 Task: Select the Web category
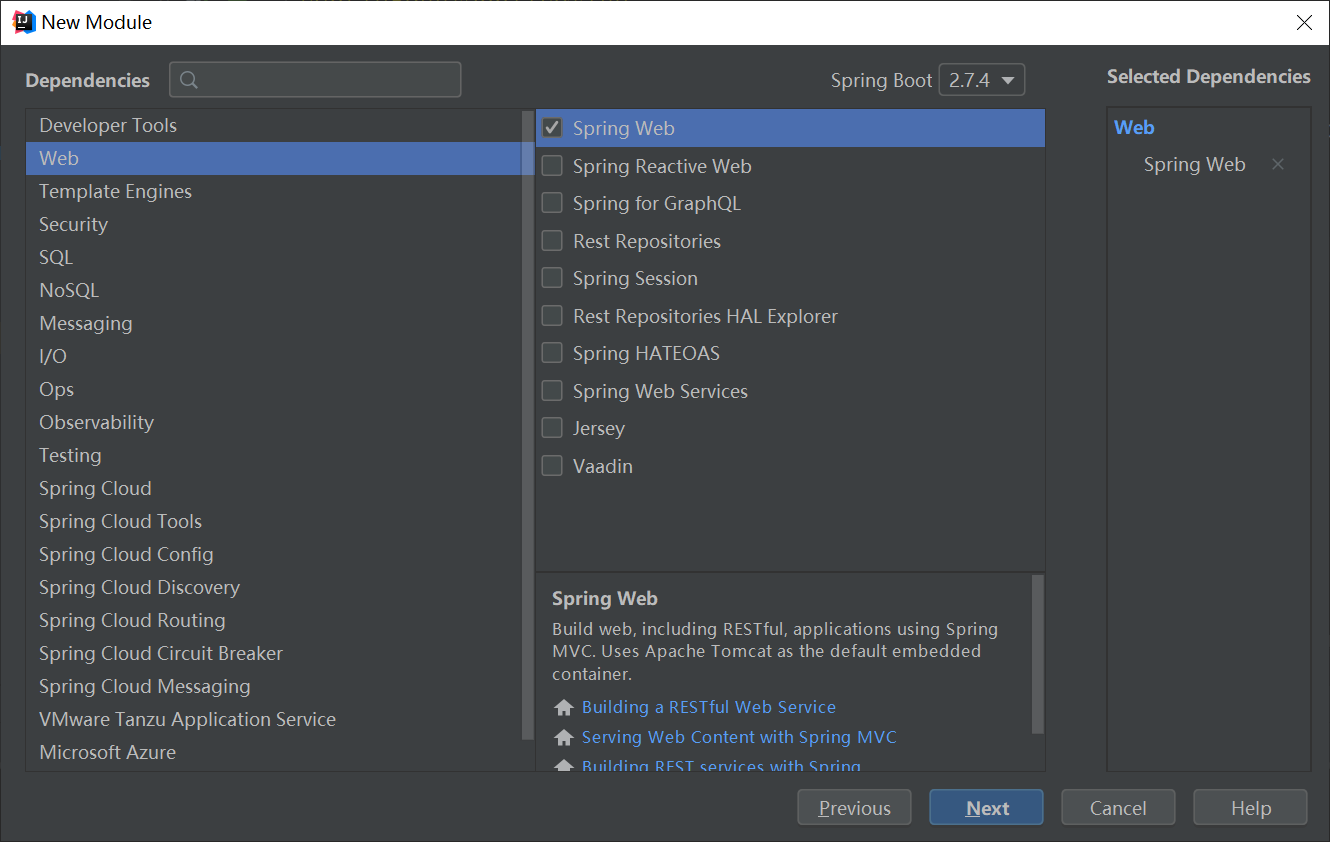pyautogui.click(x=274, y=158)
